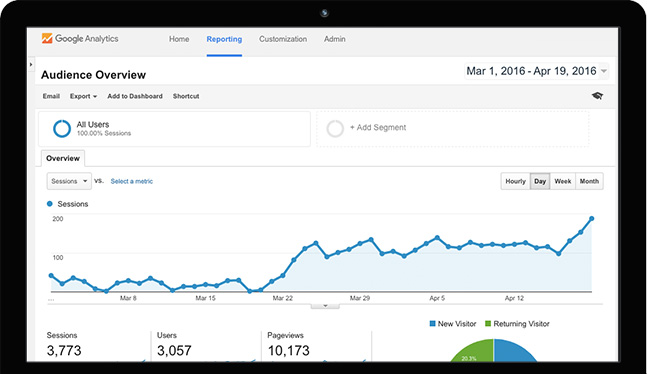Image resolution: width=647 pixels, height=374 pixels.
Task: Select the Reporting tab
Action: tap(224, 39)
